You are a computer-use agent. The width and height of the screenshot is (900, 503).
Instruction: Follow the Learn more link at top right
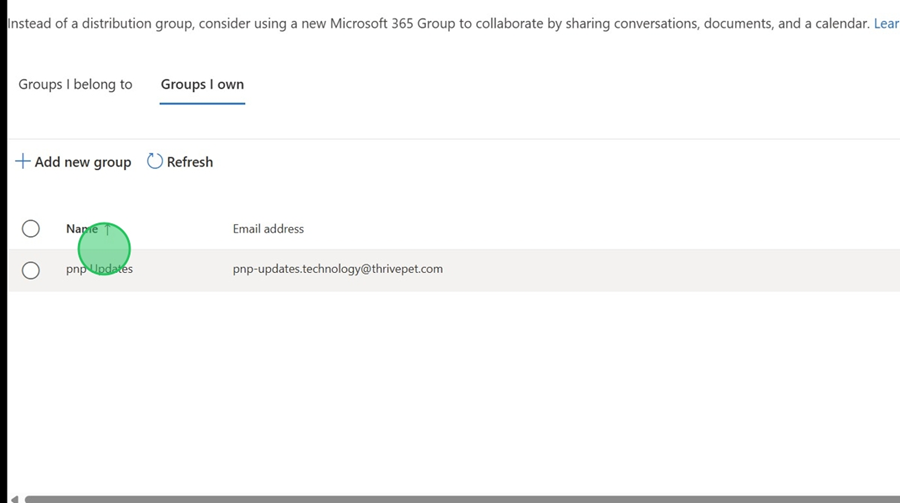(886, 23)
